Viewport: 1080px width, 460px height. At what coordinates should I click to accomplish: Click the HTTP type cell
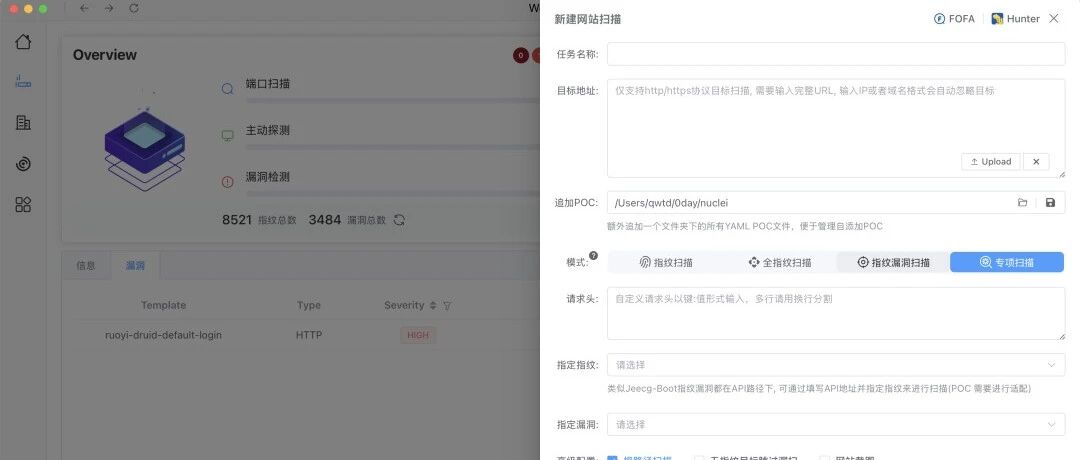click(x=309, y=335)
